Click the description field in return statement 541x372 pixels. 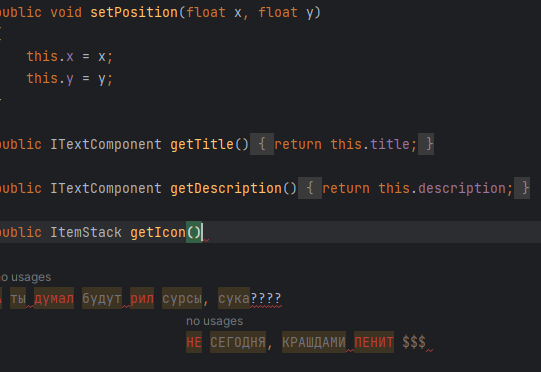coord(462,188)
